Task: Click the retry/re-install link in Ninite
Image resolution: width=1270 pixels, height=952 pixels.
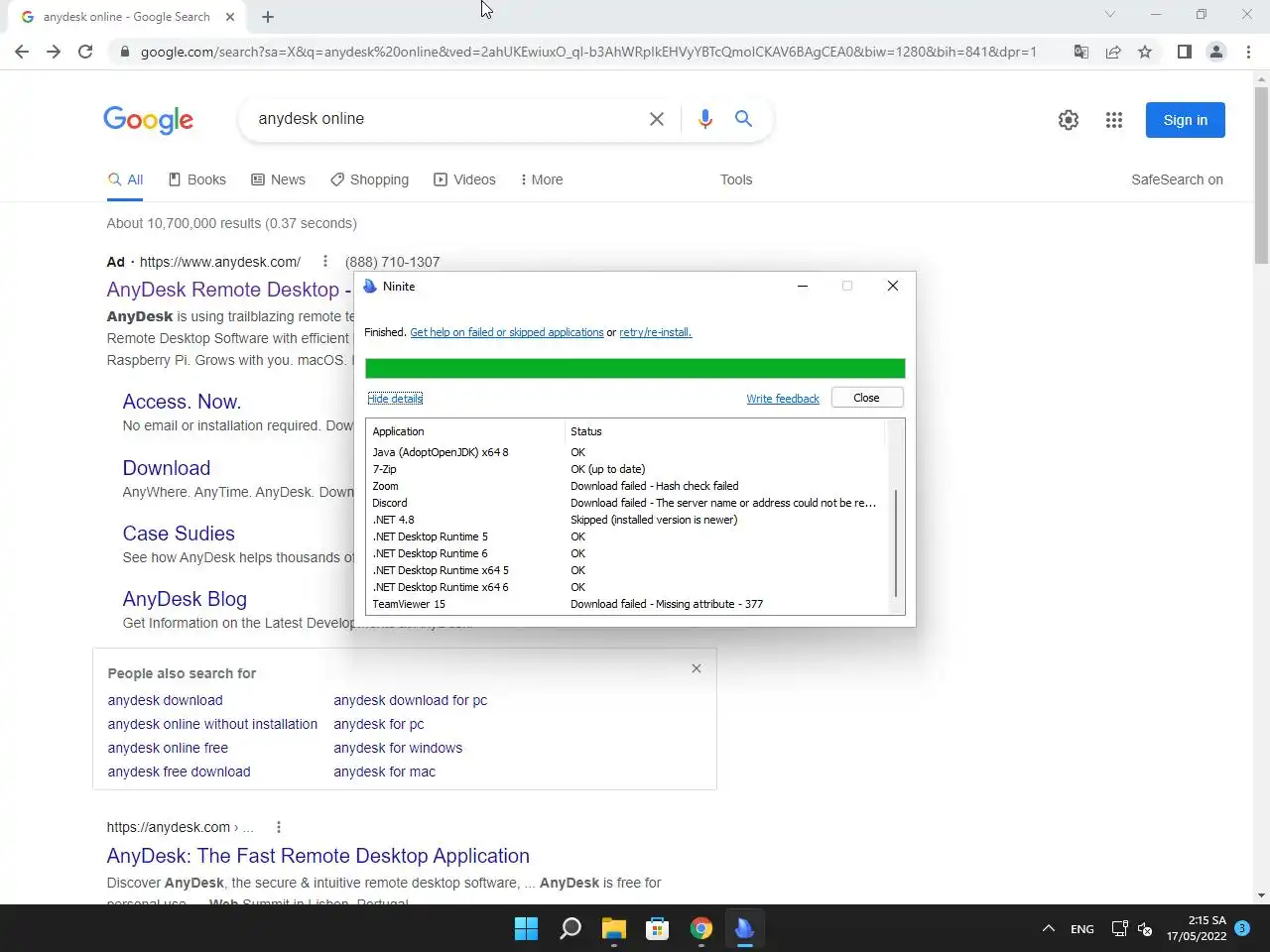Action: tap(655, 332)
